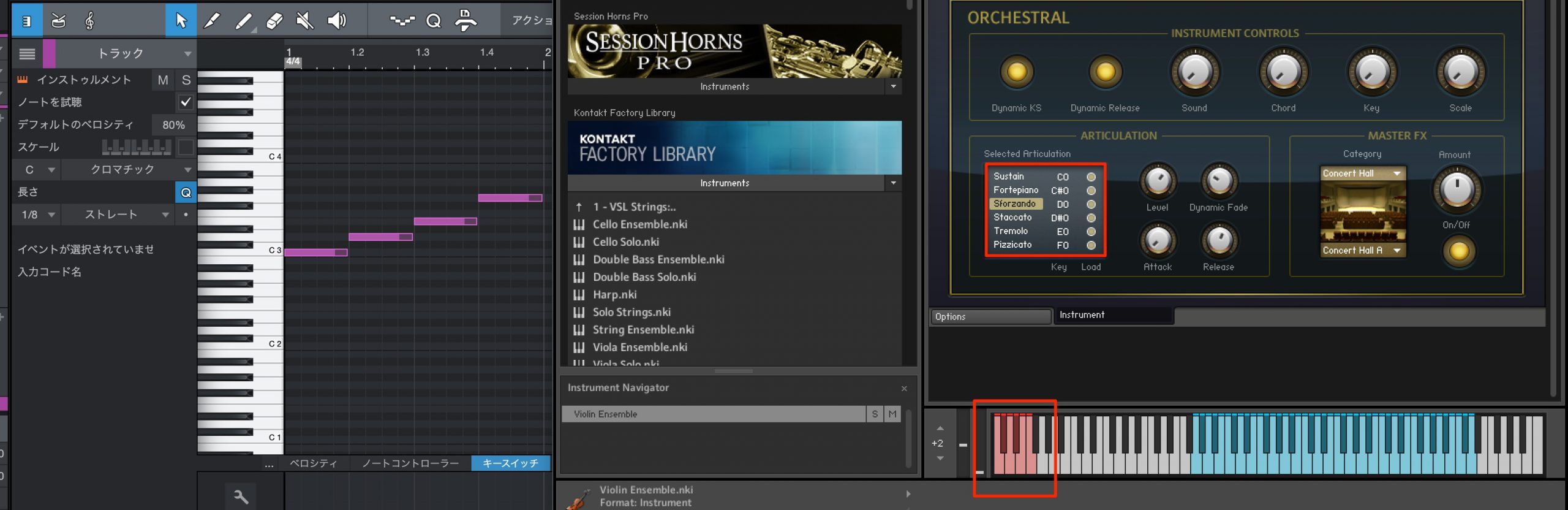
Task: Click the blue Q quantize length button
Action: (186, 192)
